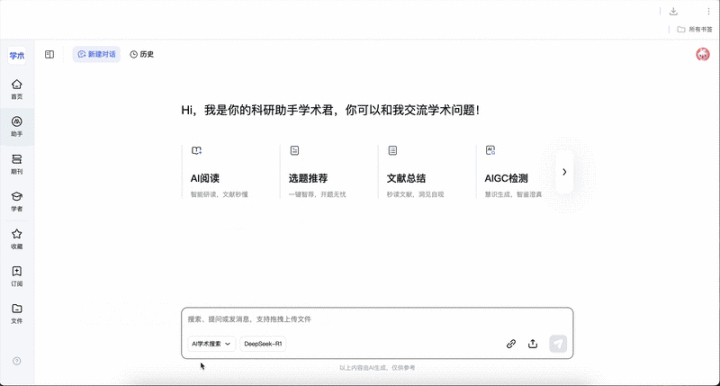Screen dimensions: 720x386
Task: Click the send message button
Action: [558, 344]
